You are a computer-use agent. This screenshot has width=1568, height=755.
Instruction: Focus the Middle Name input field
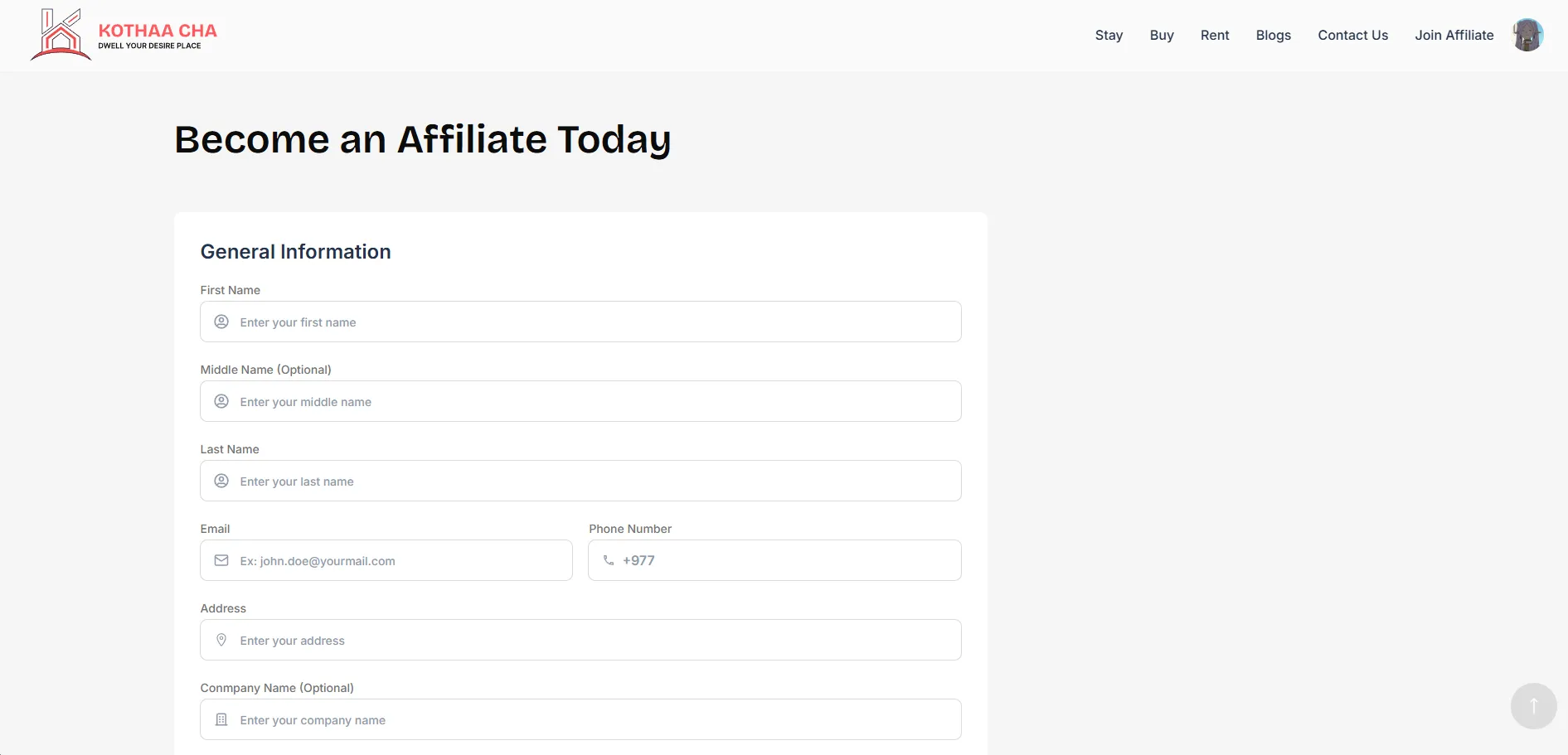pos(580,401)
